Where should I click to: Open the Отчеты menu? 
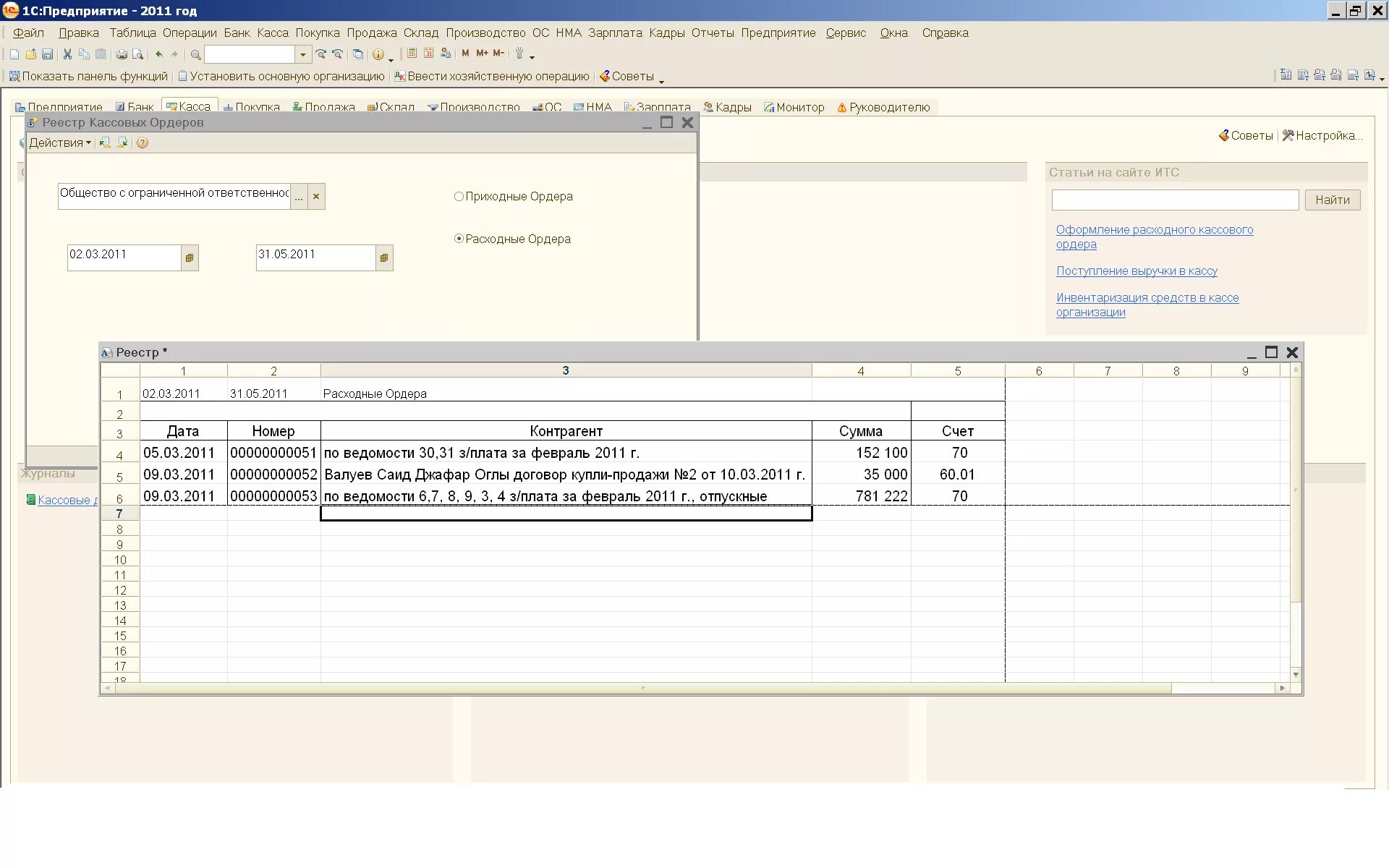coord(712,33)
